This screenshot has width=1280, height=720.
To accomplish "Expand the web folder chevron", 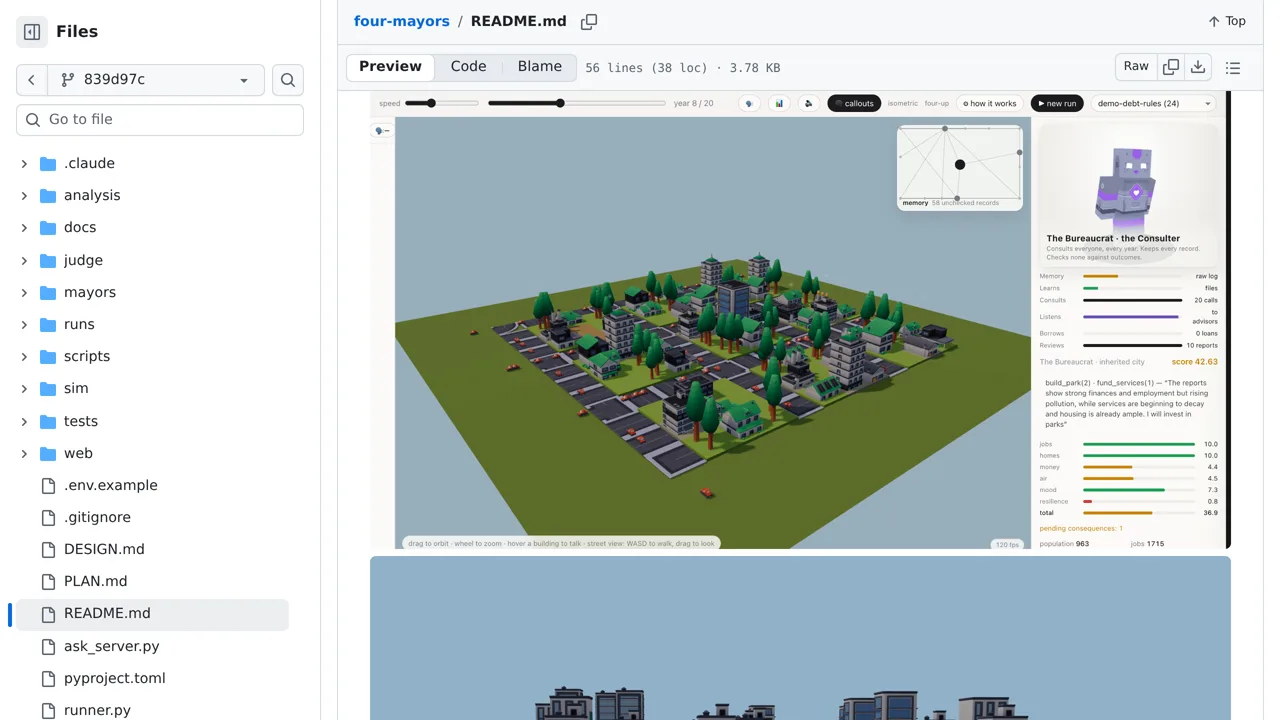I will coord(24,453).
